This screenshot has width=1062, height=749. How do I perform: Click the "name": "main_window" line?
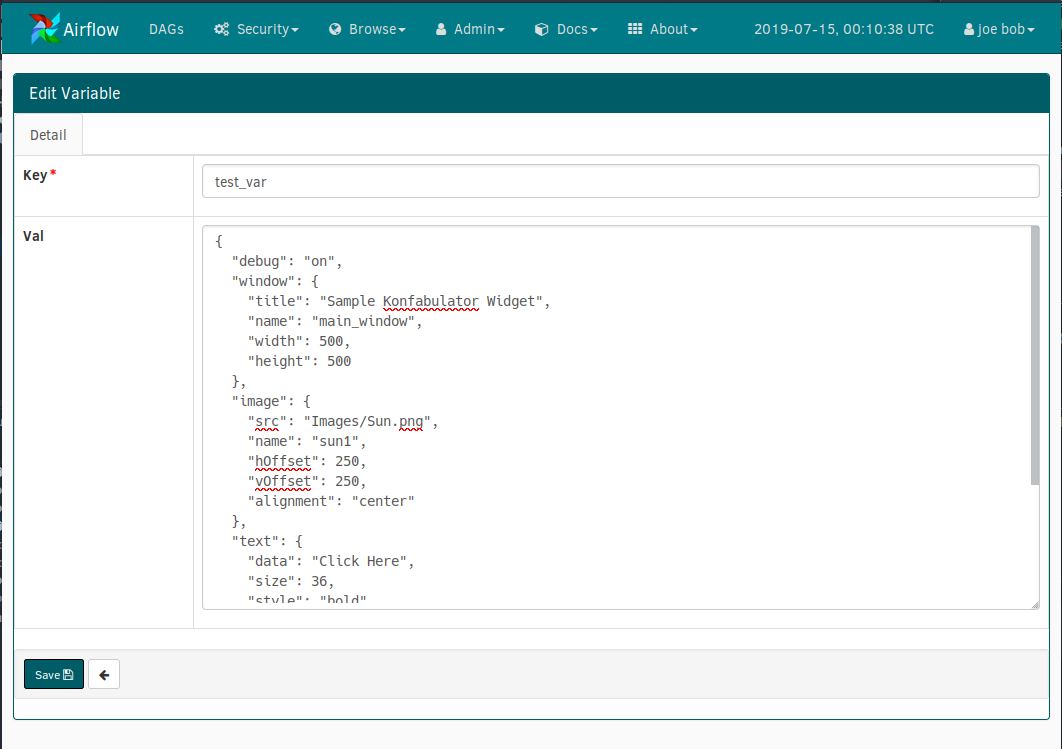click(x=335, y=321)
